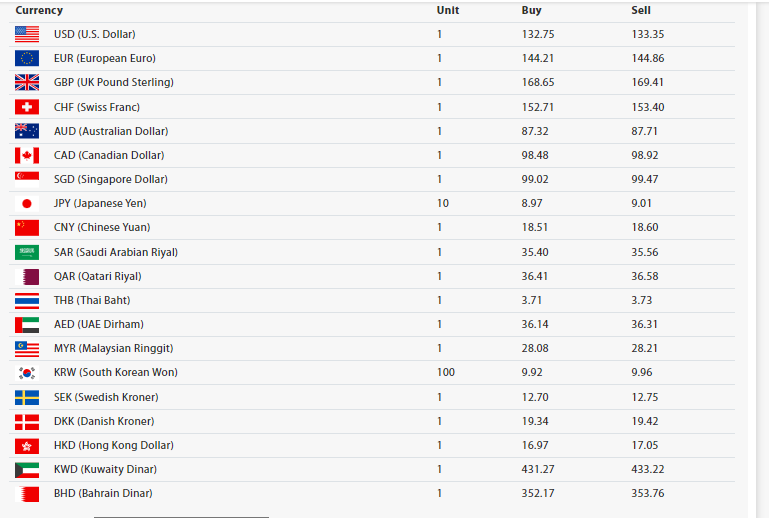Viewport: 769px width, 518px height.
Task: Select the Saudi Arabian flag icon
Action: [x=27, y=252]
